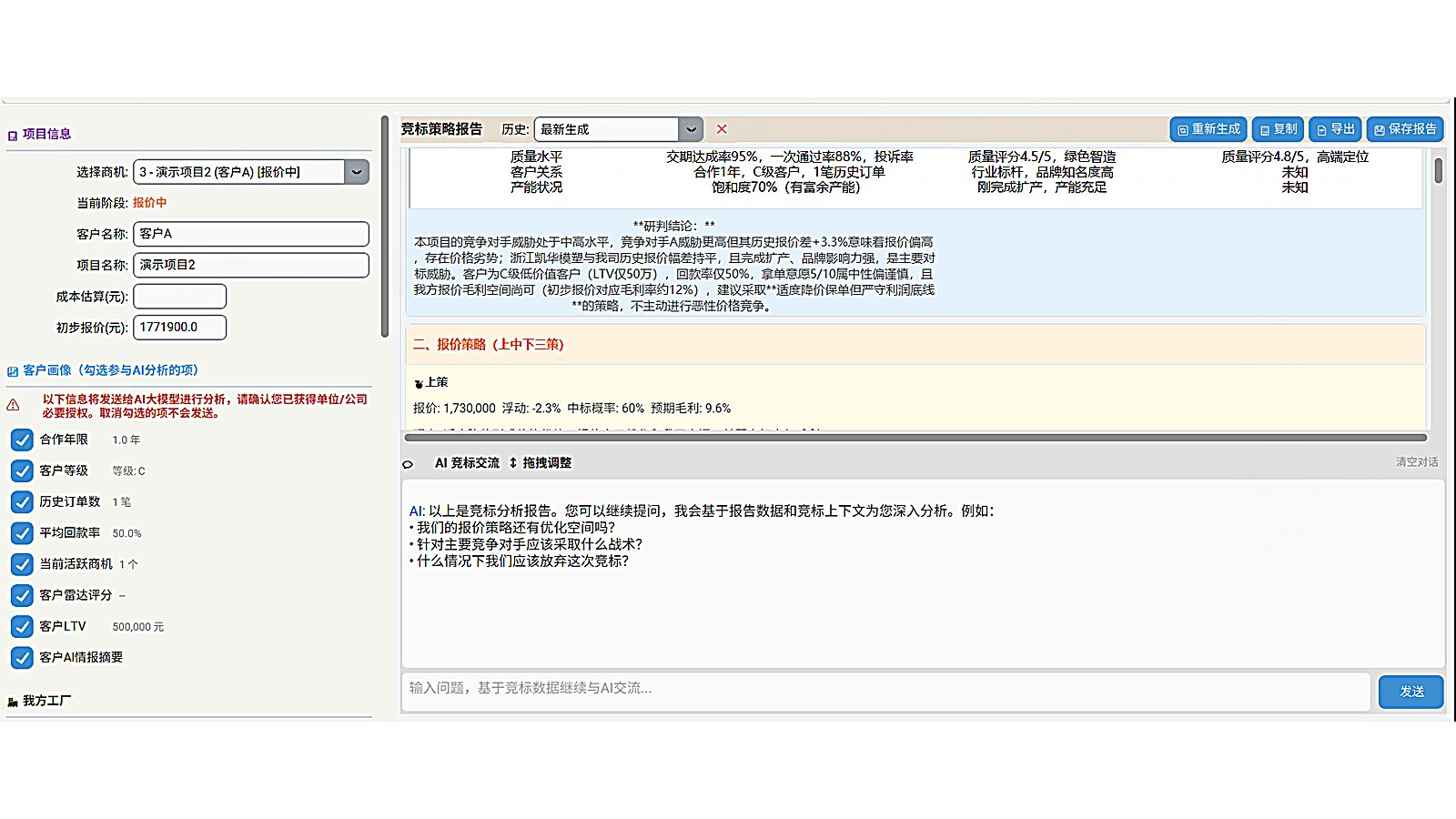Viewport: 1456px width, 819px height.
Task: Click the 我们的报价策略还有优化空间吗 suggestion
Action: coord(515,528)
